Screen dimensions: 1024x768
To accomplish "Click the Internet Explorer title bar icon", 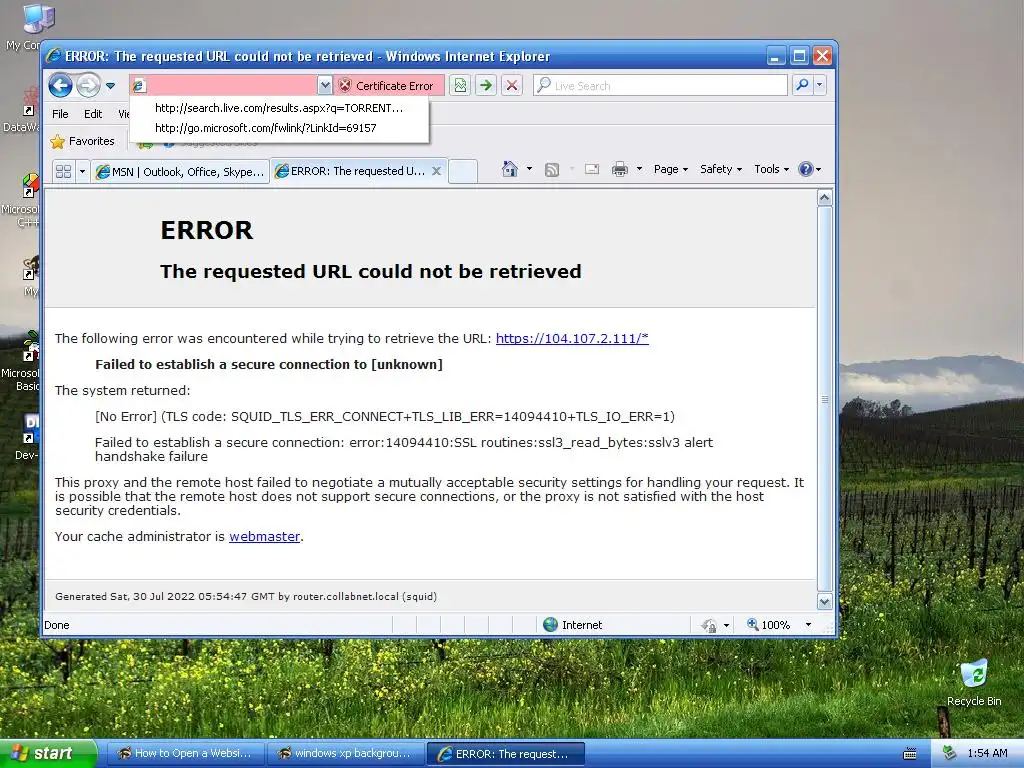I will tap(54, 56).
